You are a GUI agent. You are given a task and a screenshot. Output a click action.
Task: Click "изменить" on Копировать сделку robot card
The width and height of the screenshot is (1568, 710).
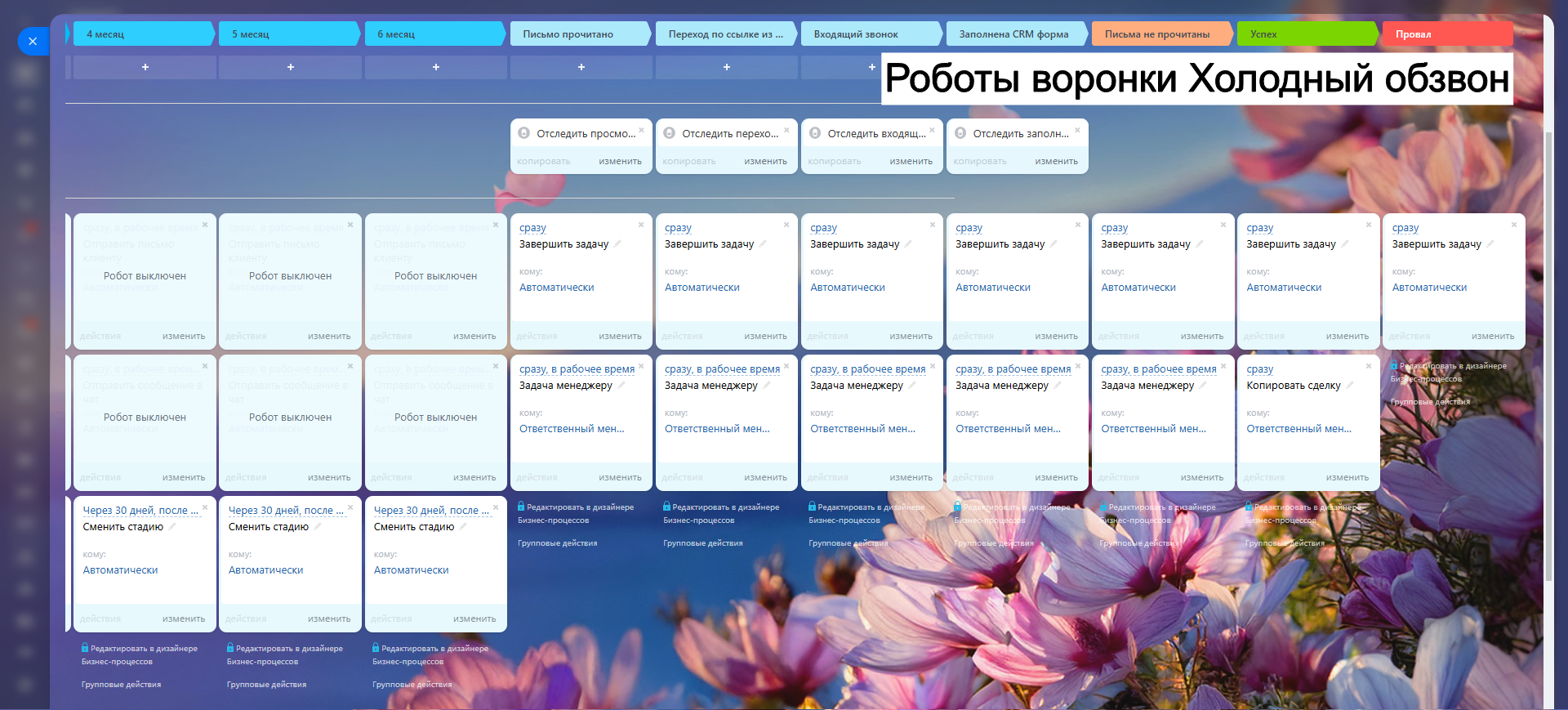tap(1347, 478)
